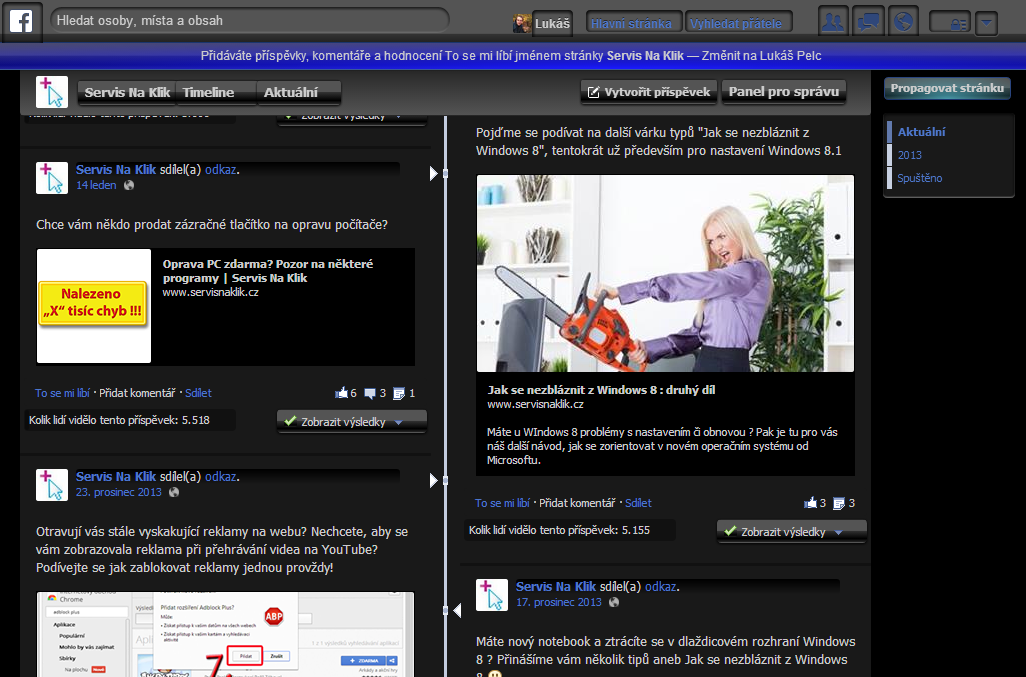
Task: Click timeline arrow marker beside 17. prosinec post
Action: [x=457, y=610]
